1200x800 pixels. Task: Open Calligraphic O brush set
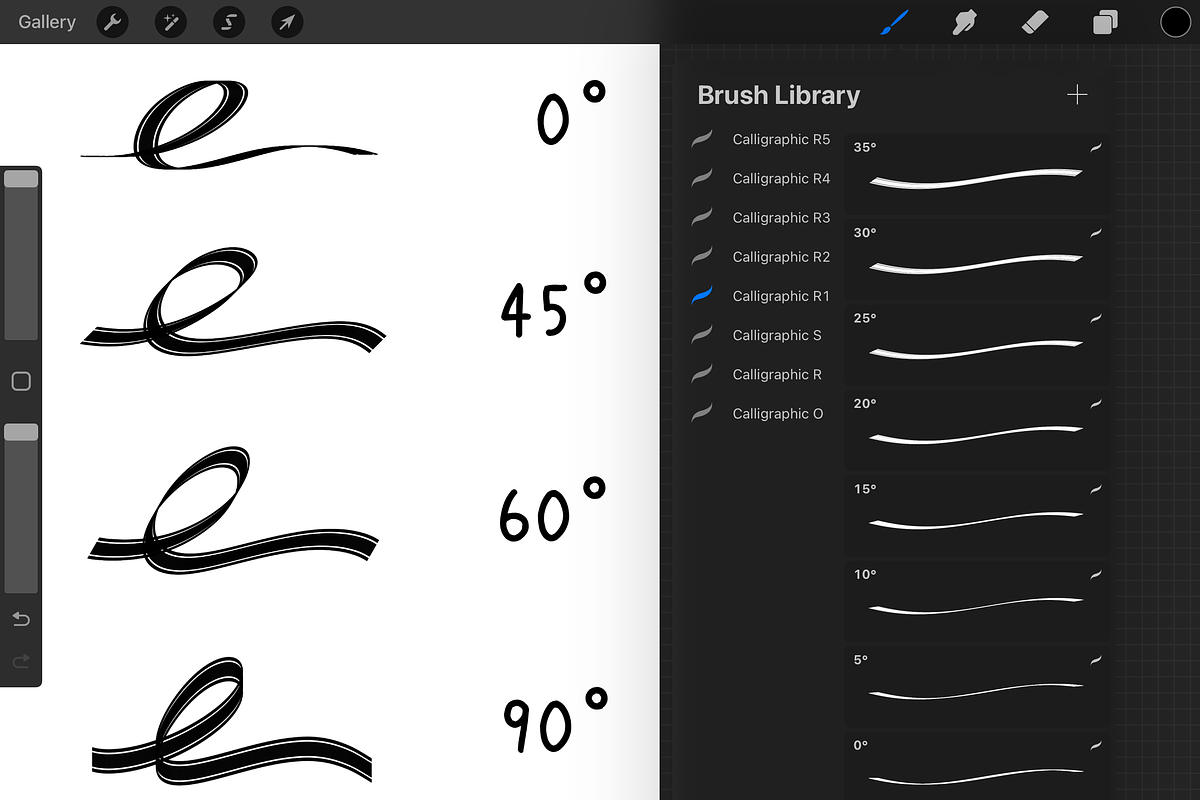click(x=761, y=413)
